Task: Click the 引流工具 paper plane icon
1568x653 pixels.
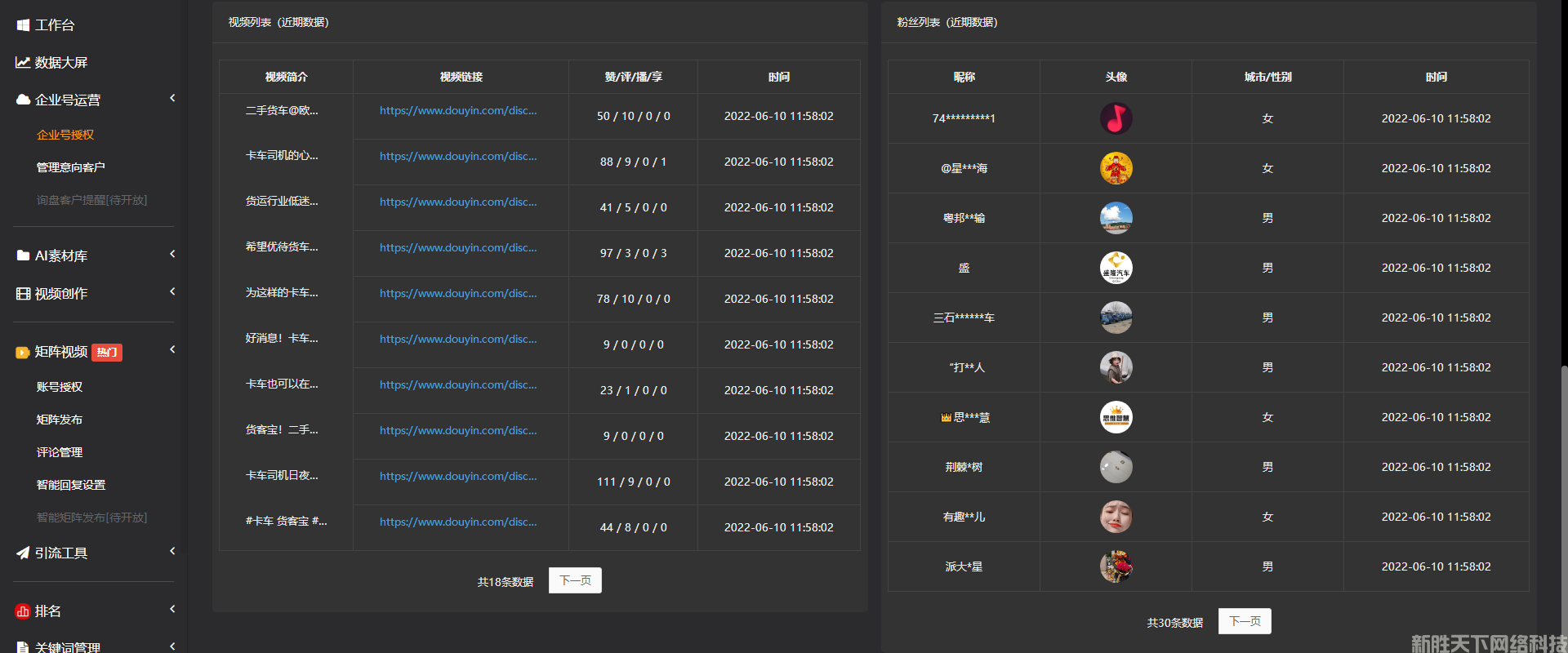Action: point(23,553)
